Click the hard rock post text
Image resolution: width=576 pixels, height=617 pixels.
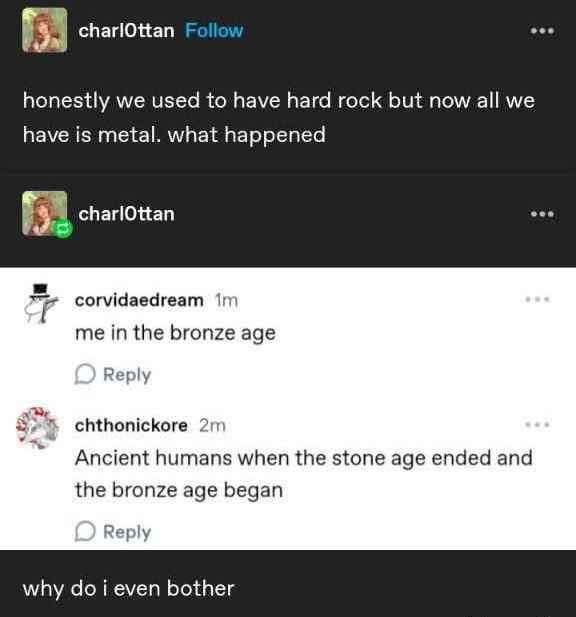(x=279, y=117)
